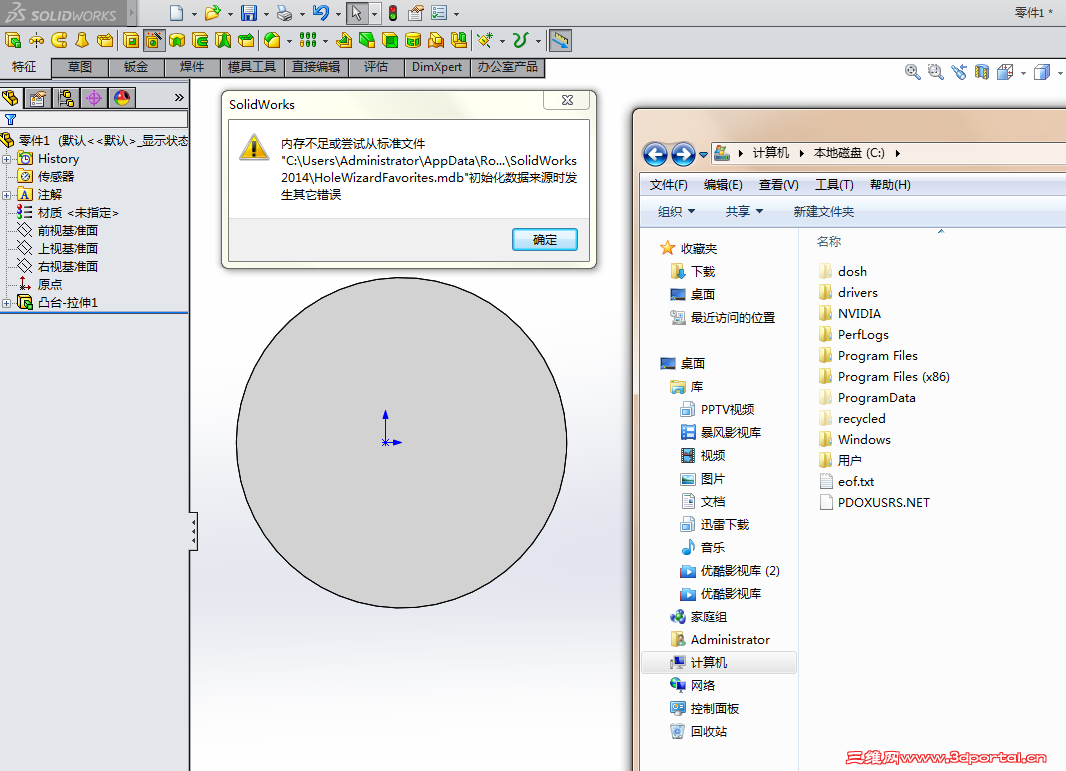Open the ConfigurationManager panel tab icon

pos(66,99)
